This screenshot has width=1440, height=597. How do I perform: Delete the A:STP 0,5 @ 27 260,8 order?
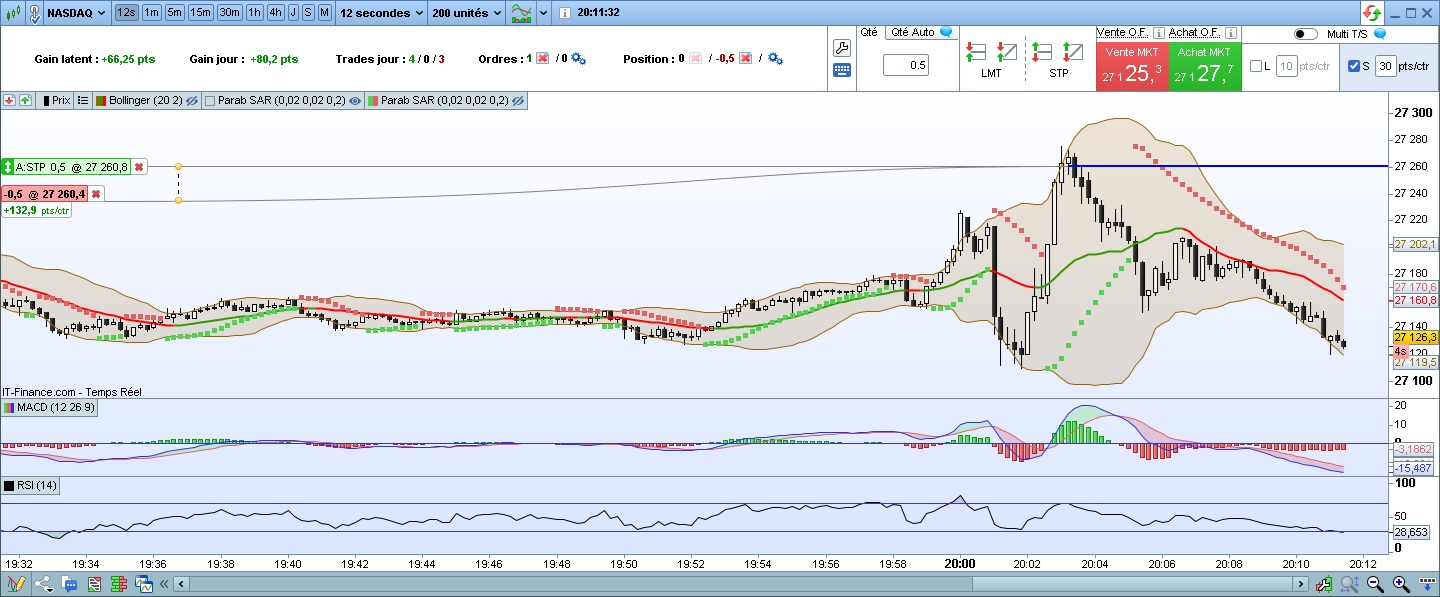point(139,167)
